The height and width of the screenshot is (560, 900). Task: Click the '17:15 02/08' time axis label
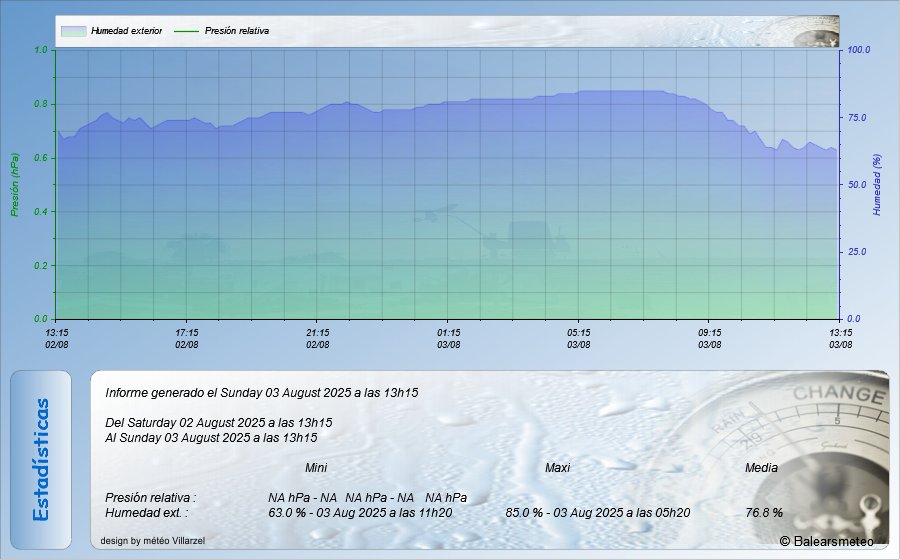click(x=187, y=339)
